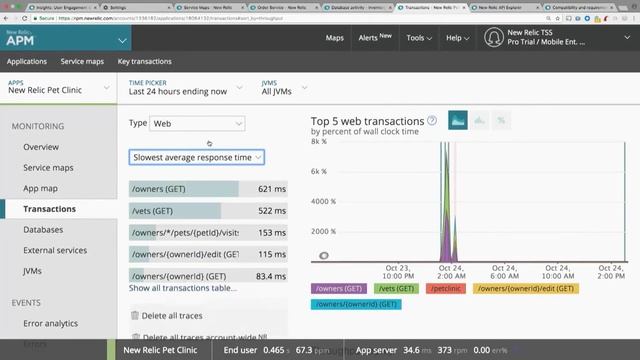The height and width of the screenshot is (360, 640).
Task: Open the Apps selector showing New Relic Pet Clinic
Action: coord(58,87)
